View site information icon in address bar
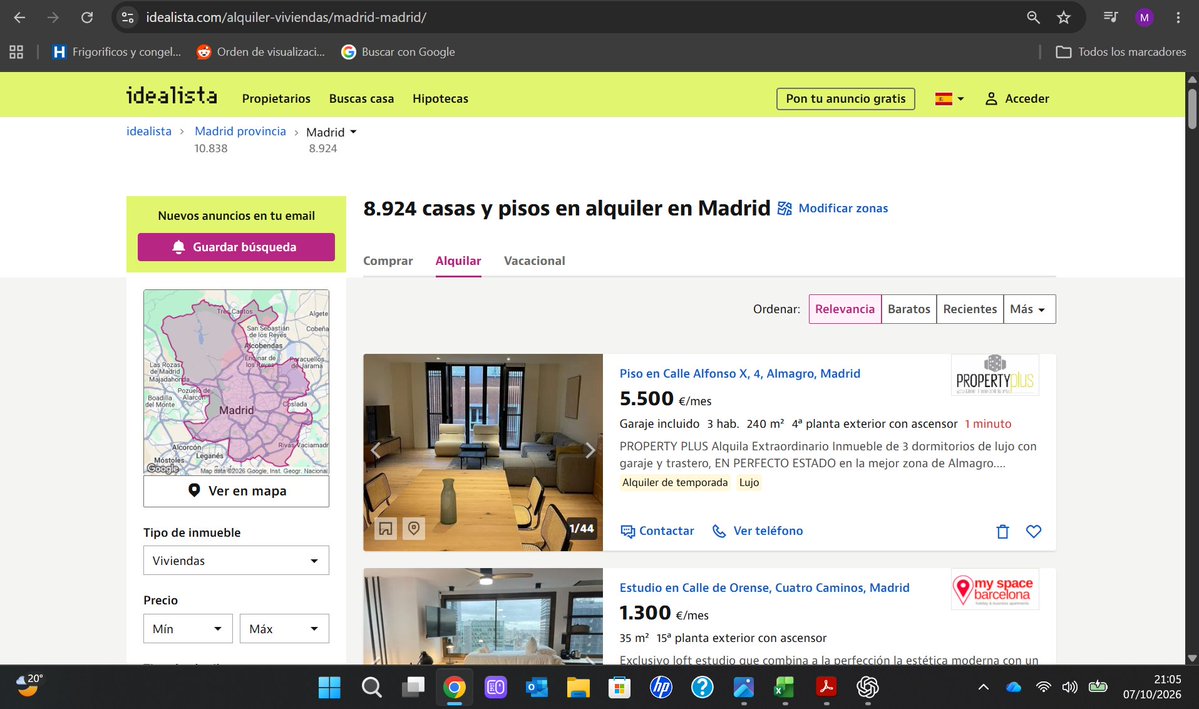Screen dimensions: 1199x709 click(x=128, y=17)
